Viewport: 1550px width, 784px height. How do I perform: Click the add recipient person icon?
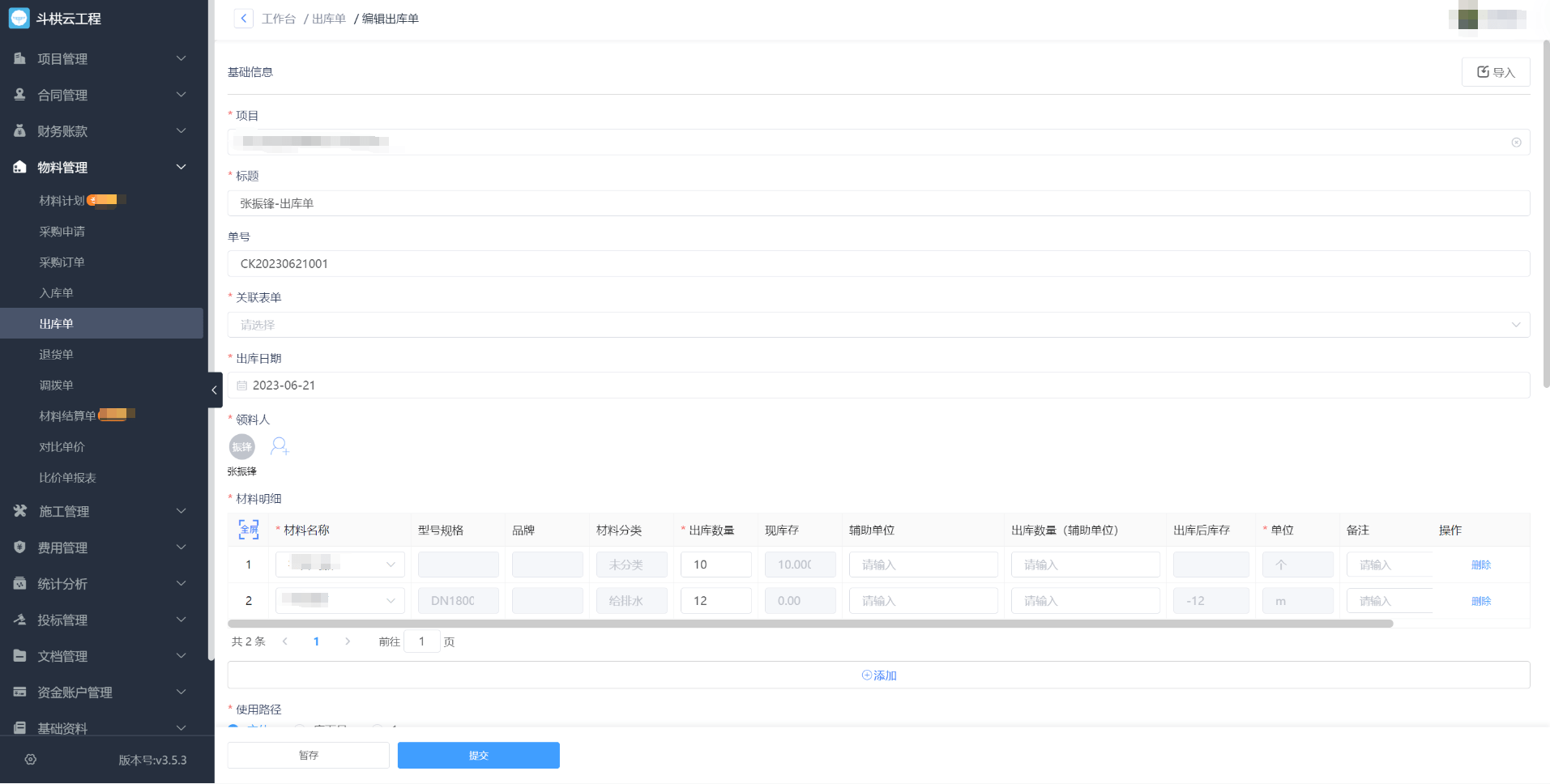(280, 446)
